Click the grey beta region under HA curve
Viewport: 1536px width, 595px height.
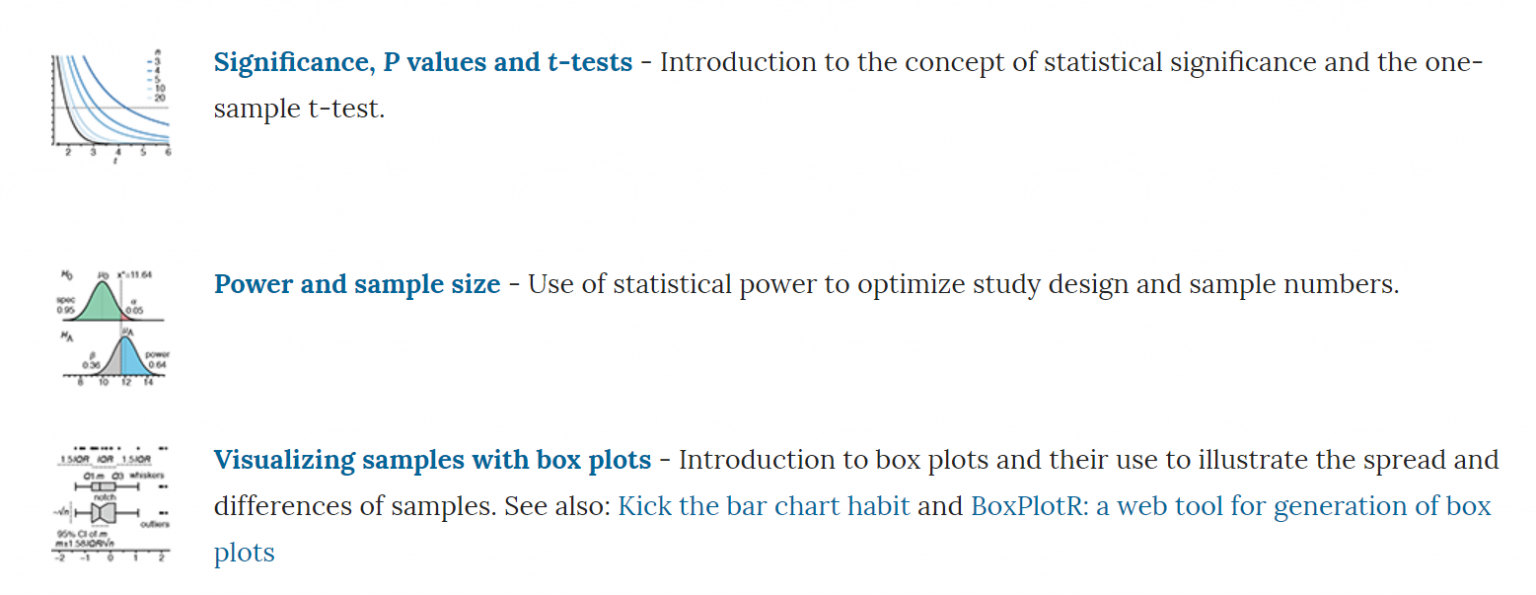112,362
